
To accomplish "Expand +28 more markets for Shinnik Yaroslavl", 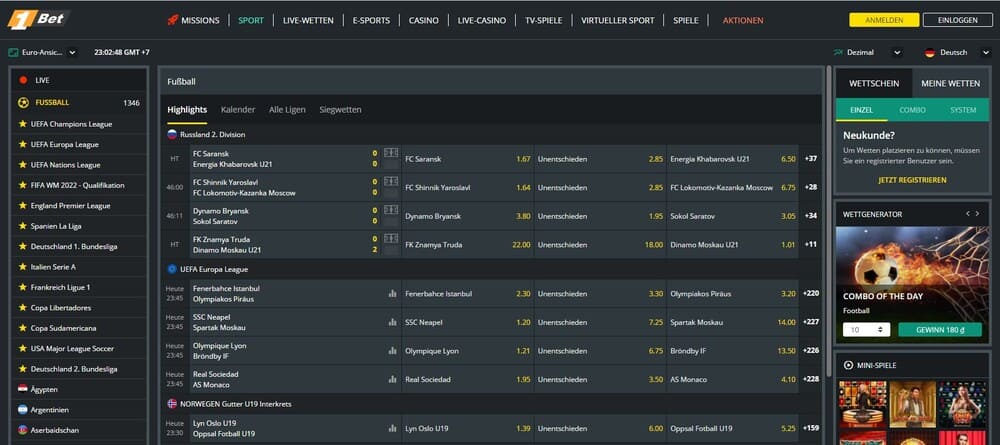I will 811,187.
